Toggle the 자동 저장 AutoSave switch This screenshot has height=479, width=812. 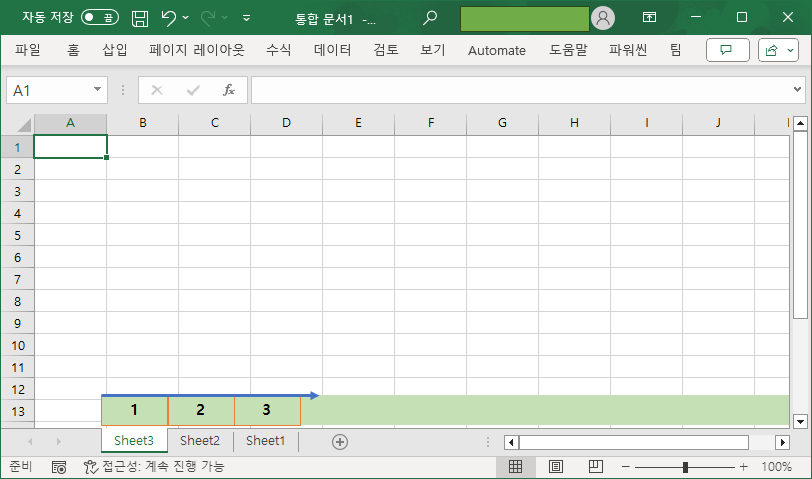tap(100, 18)
